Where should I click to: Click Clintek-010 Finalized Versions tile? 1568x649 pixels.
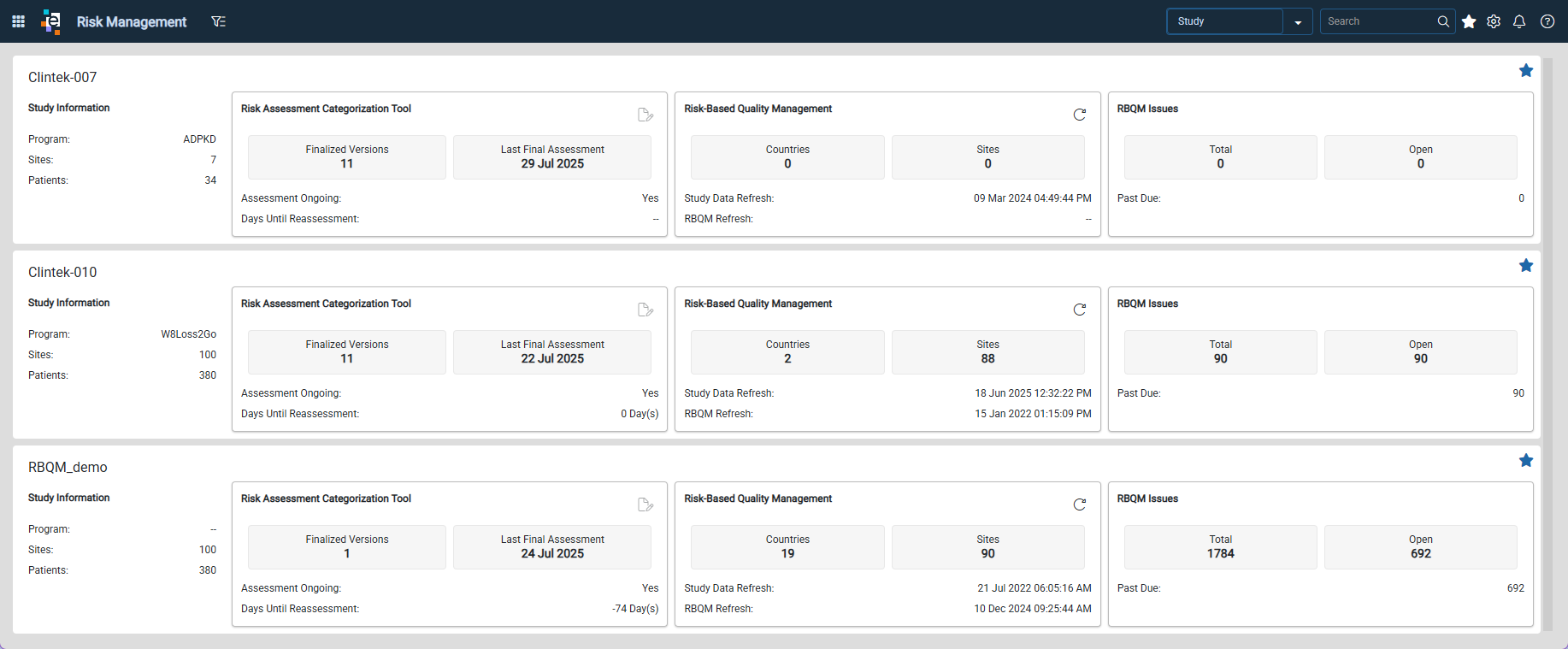(347, 351)
